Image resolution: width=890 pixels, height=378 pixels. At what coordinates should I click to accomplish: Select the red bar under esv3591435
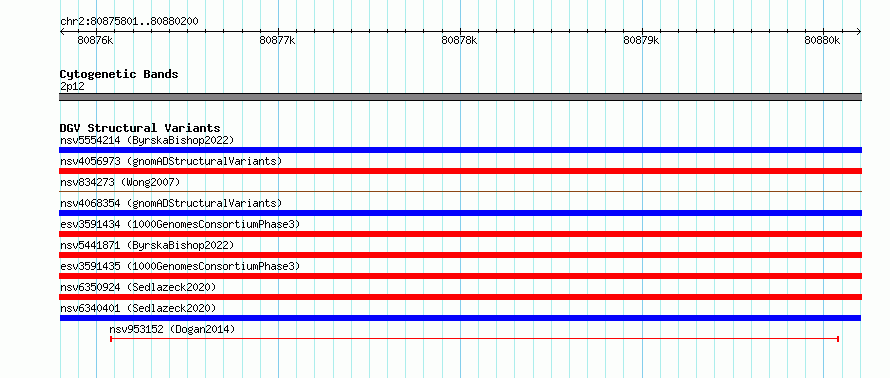[460, 276]
